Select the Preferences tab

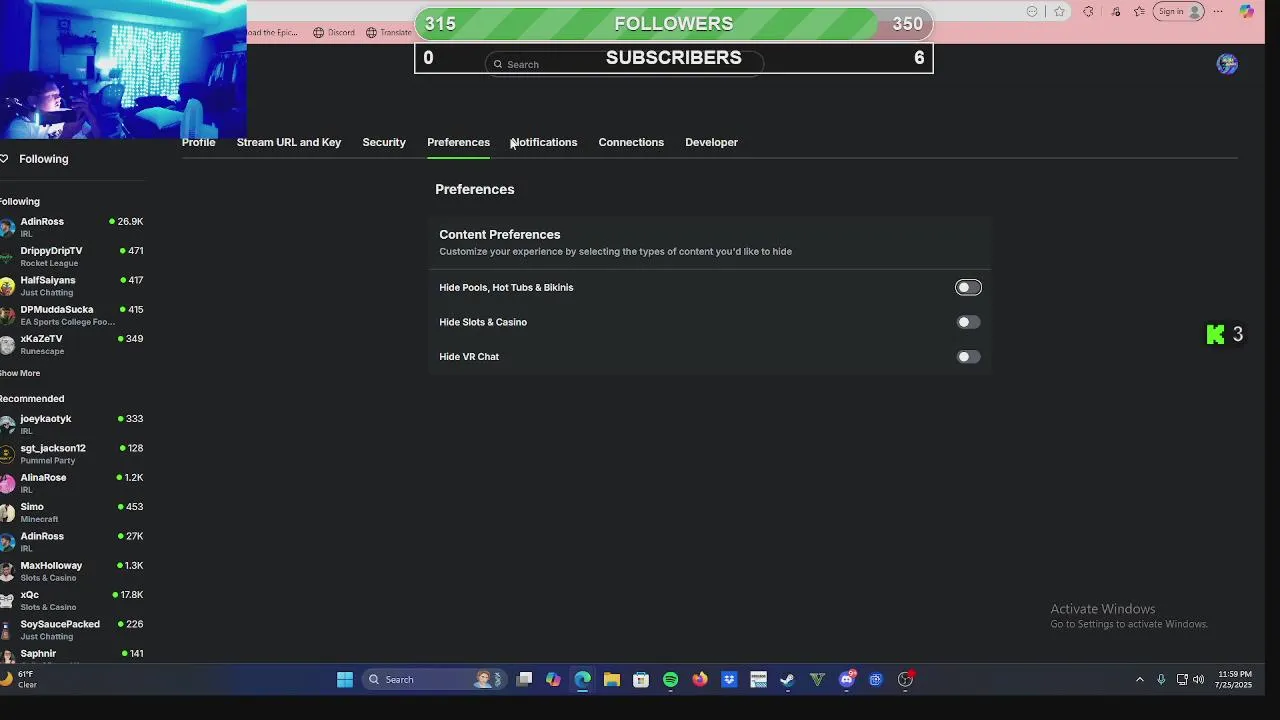pos(458,142)
